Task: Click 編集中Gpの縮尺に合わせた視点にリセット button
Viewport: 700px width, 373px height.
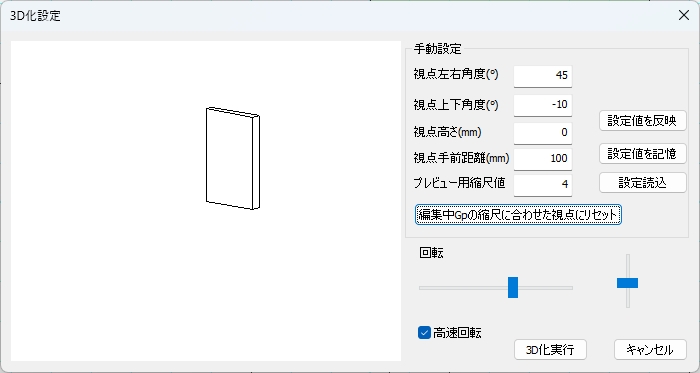Action: click(518, 215)
